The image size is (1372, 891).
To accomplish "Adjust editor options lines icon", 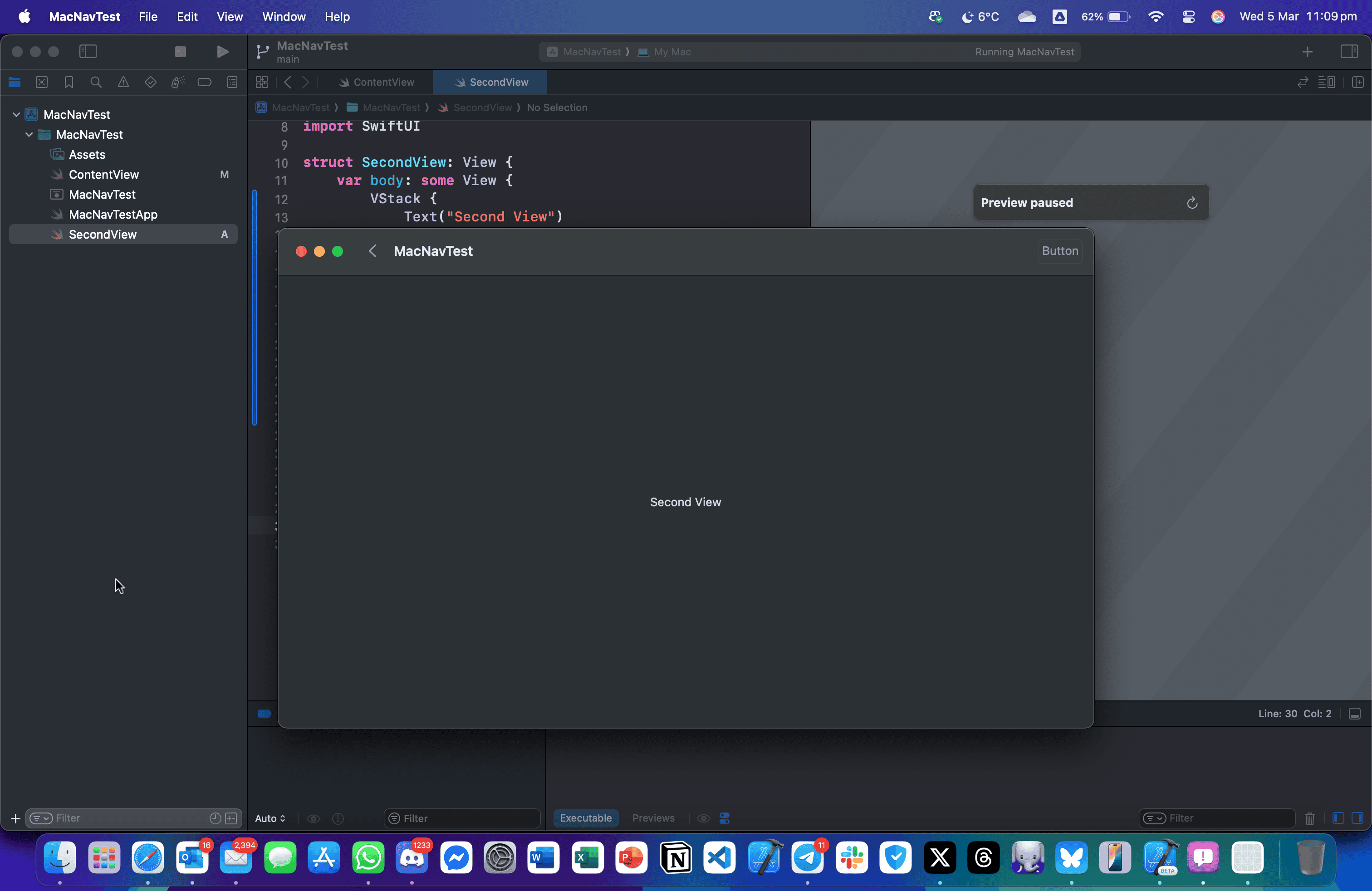I will tap(1327, 83).
